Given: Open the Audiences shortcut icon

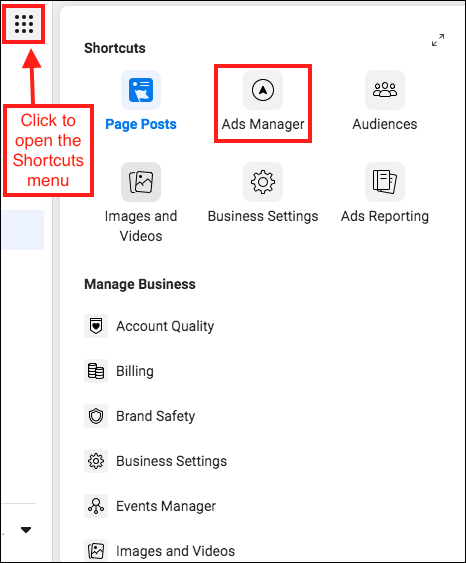Looking at the screenshot, I should click(x=385, y=90).
